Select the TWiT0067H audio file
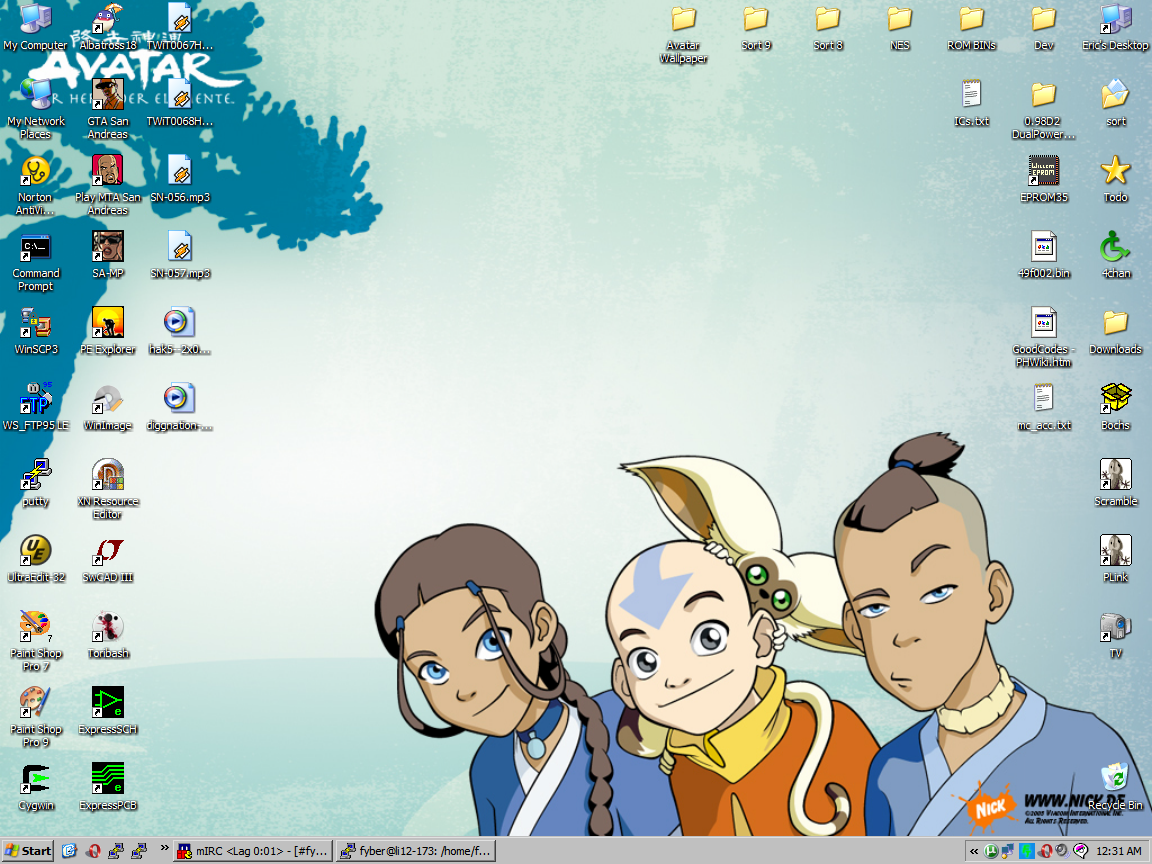The image size is (1152, 864). 180,28
